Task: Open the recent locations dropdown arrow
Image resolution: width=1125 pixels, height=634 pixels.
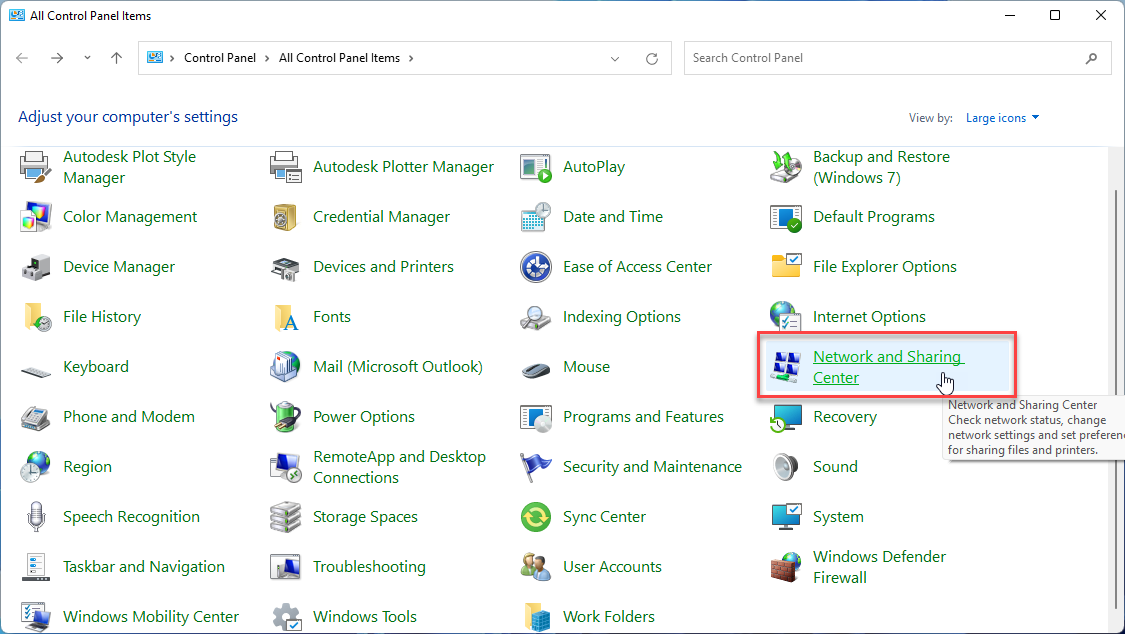Action: point(87,58)
